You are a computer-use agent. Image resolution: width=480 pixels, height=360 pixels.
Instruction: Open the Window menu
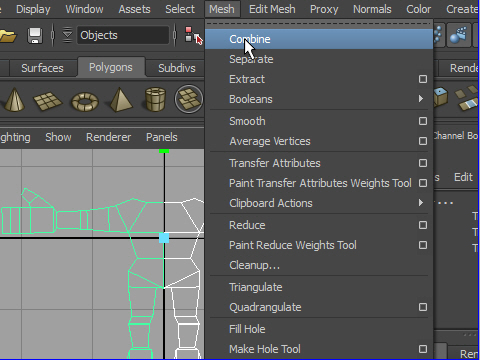point(84,9)
